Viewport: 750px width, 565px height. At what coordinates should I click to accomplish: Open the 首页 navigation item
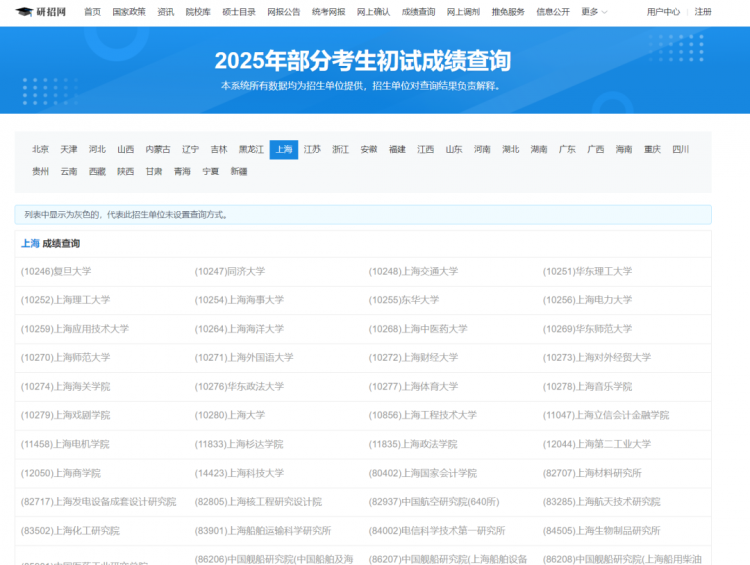point(92,11)
